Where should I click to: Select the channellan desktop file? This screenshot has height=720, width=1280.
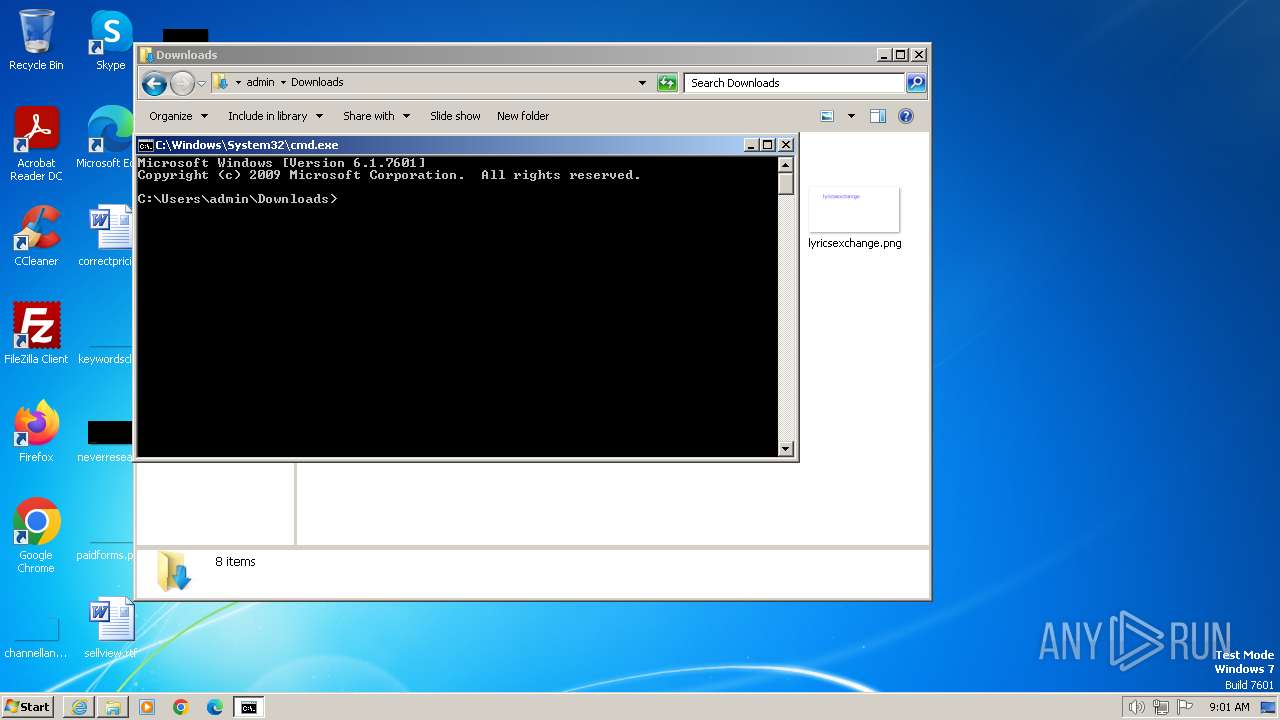pyautogui.click(x=36, y=638)
